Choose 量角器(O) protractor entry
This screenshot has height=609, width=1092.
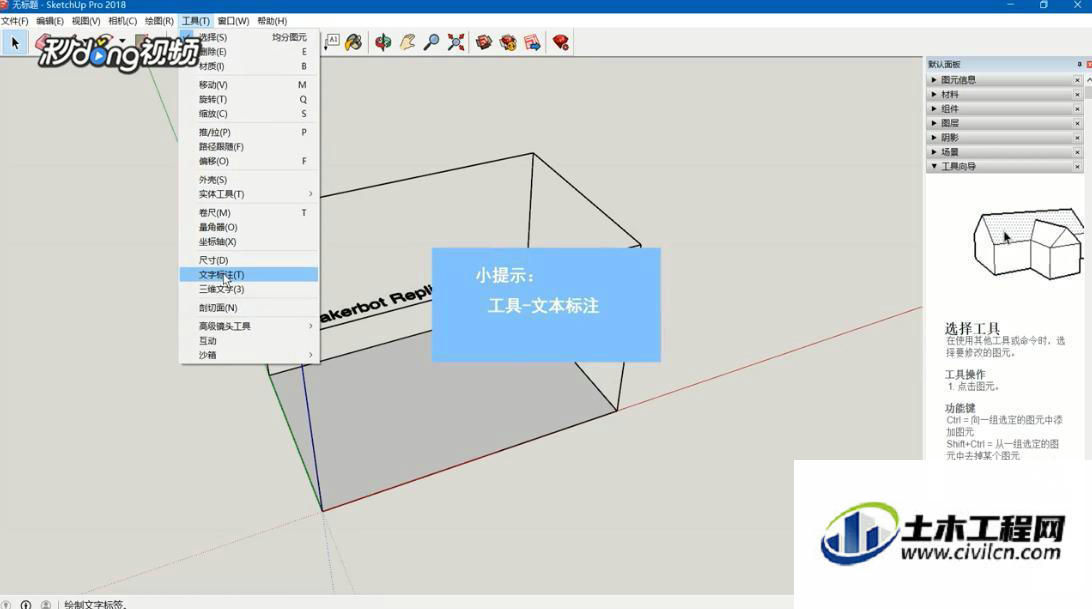click(249, 227)
